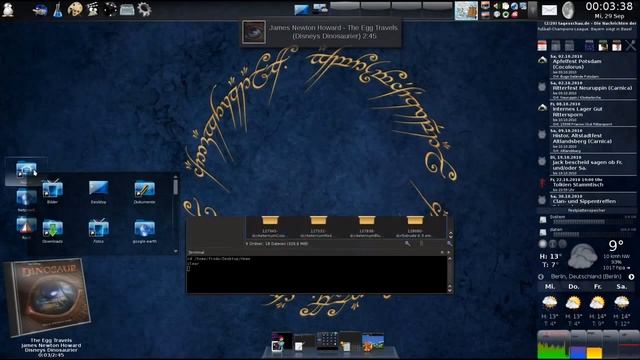Open the Home folder desktop icon
This screenshot has width=640, height=360.
[26, 171]
